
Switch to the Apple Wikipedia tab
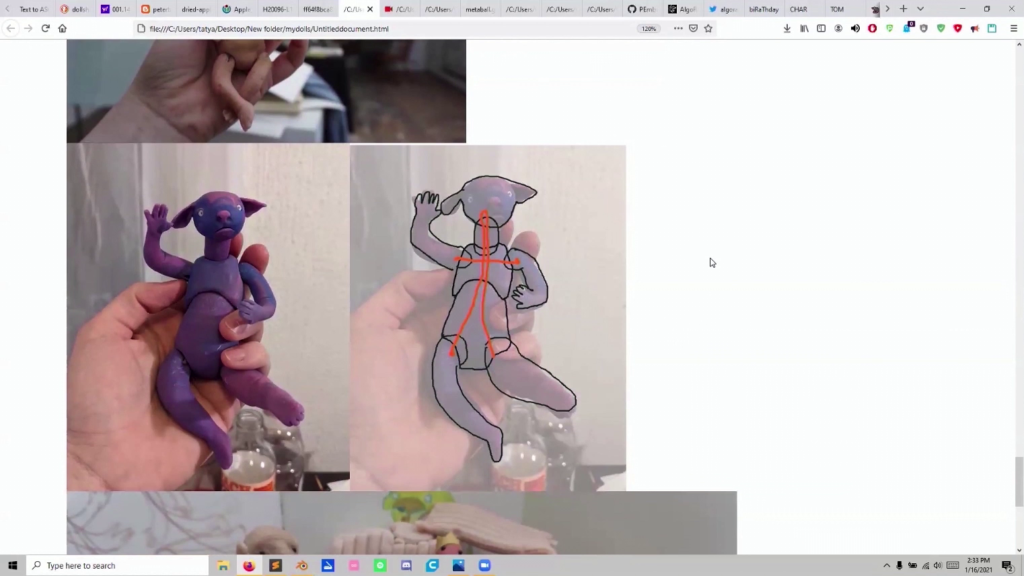click(236, 9)
